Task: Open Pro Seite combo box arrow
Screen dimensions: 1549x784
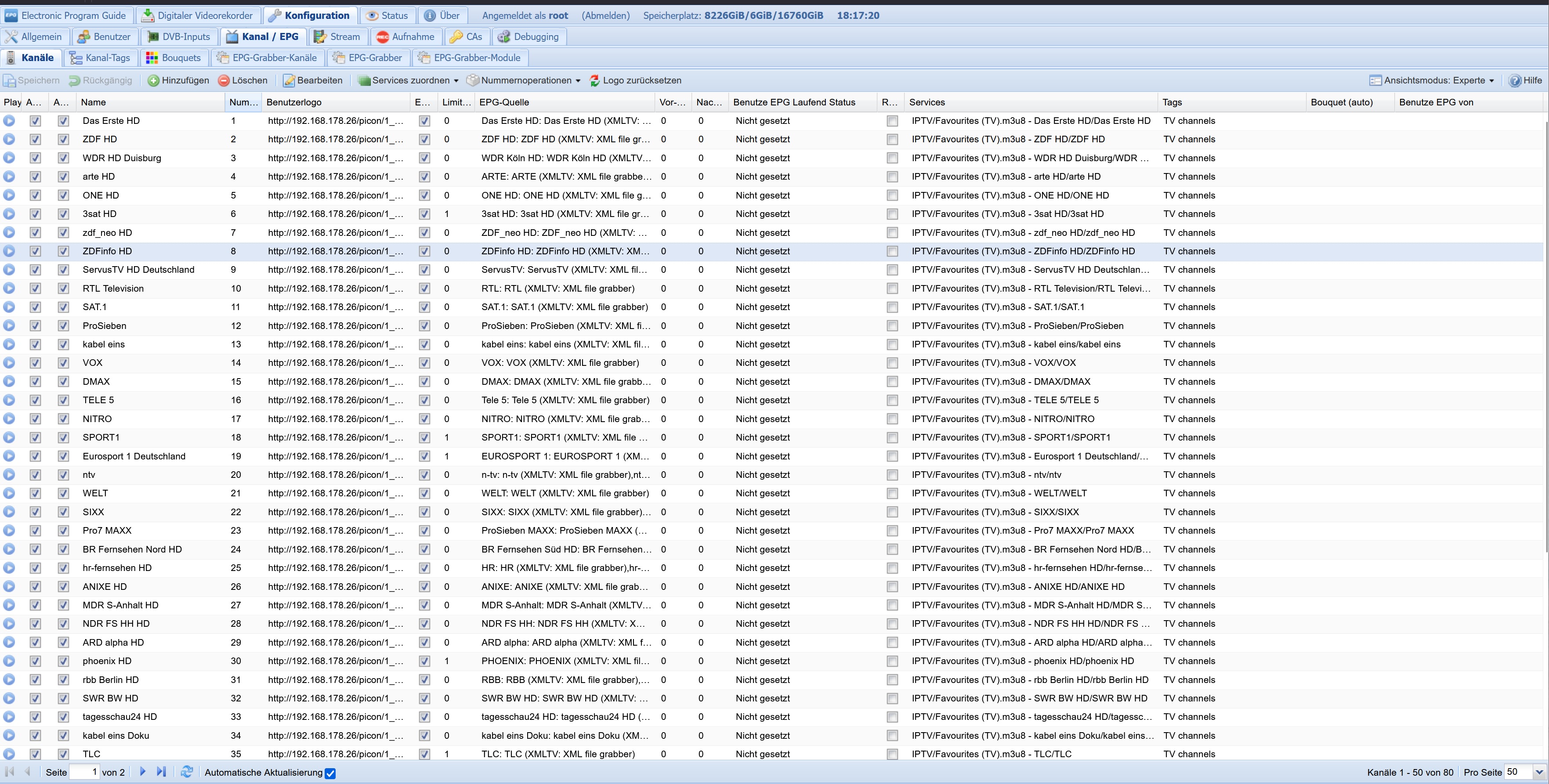Action: coord(1539,772)
